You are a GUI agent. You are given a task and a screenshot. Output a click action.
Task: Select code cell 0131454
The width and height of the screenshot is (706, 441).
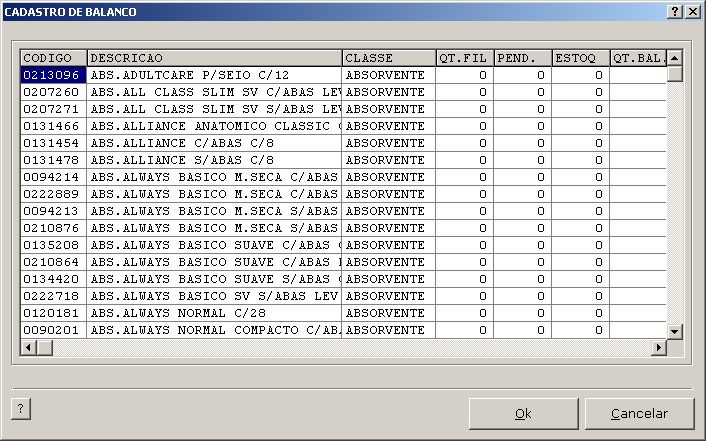coord(54,143)
